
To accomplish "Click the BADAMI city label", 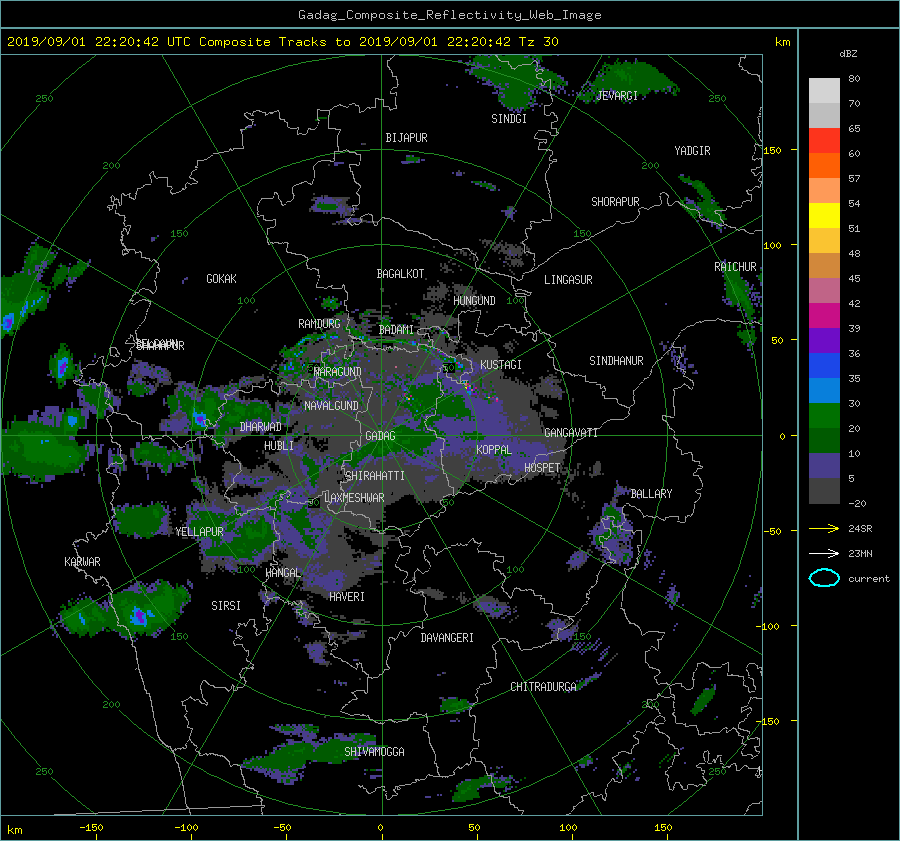I will (x=396, y=330).
